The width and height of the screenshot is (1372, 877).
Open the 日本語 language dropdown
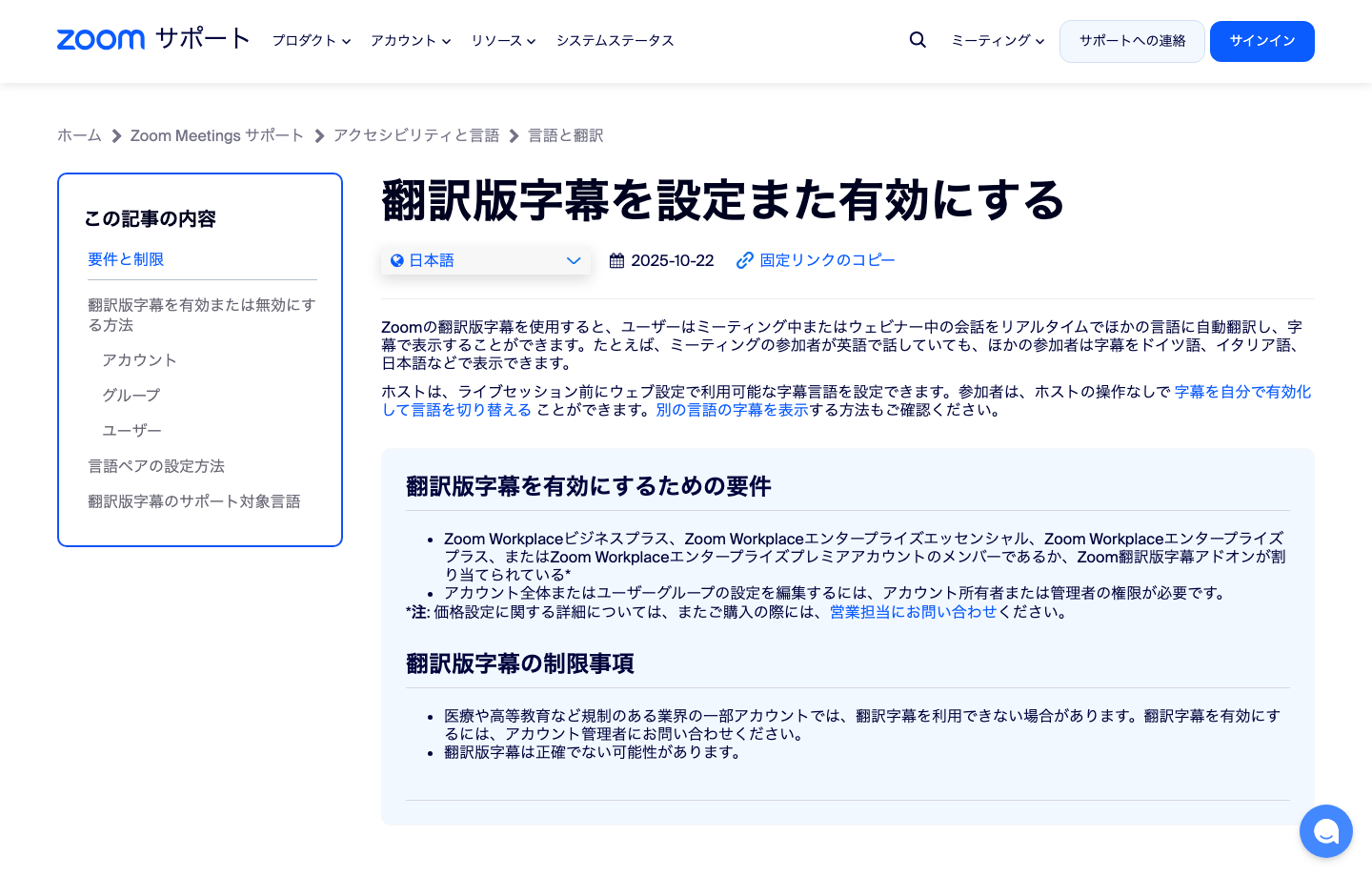click(x=486, y=260)
